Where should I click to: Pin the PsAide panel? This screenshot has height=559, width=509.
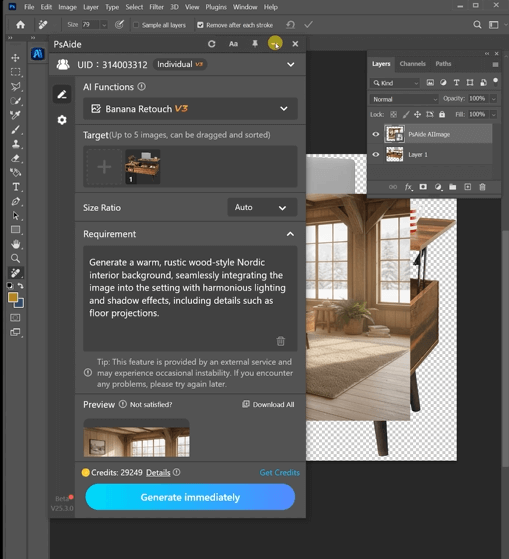[255, 43]
